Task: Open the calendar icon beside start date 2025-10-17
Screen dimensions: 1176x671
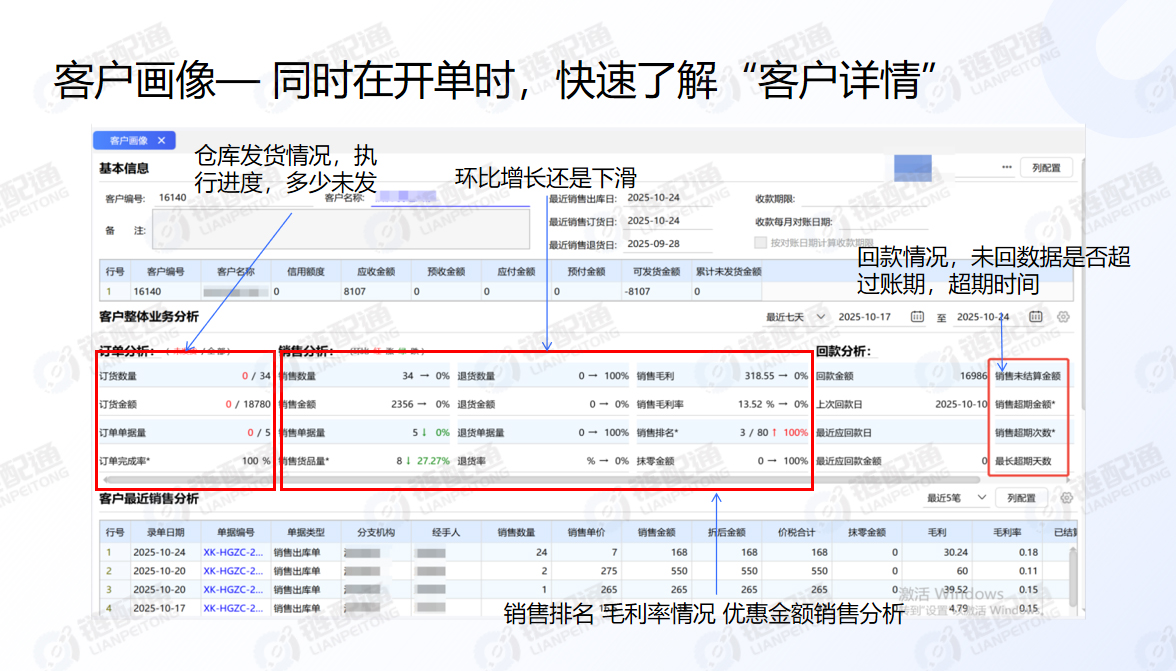Action: click(x=917, y=316)
